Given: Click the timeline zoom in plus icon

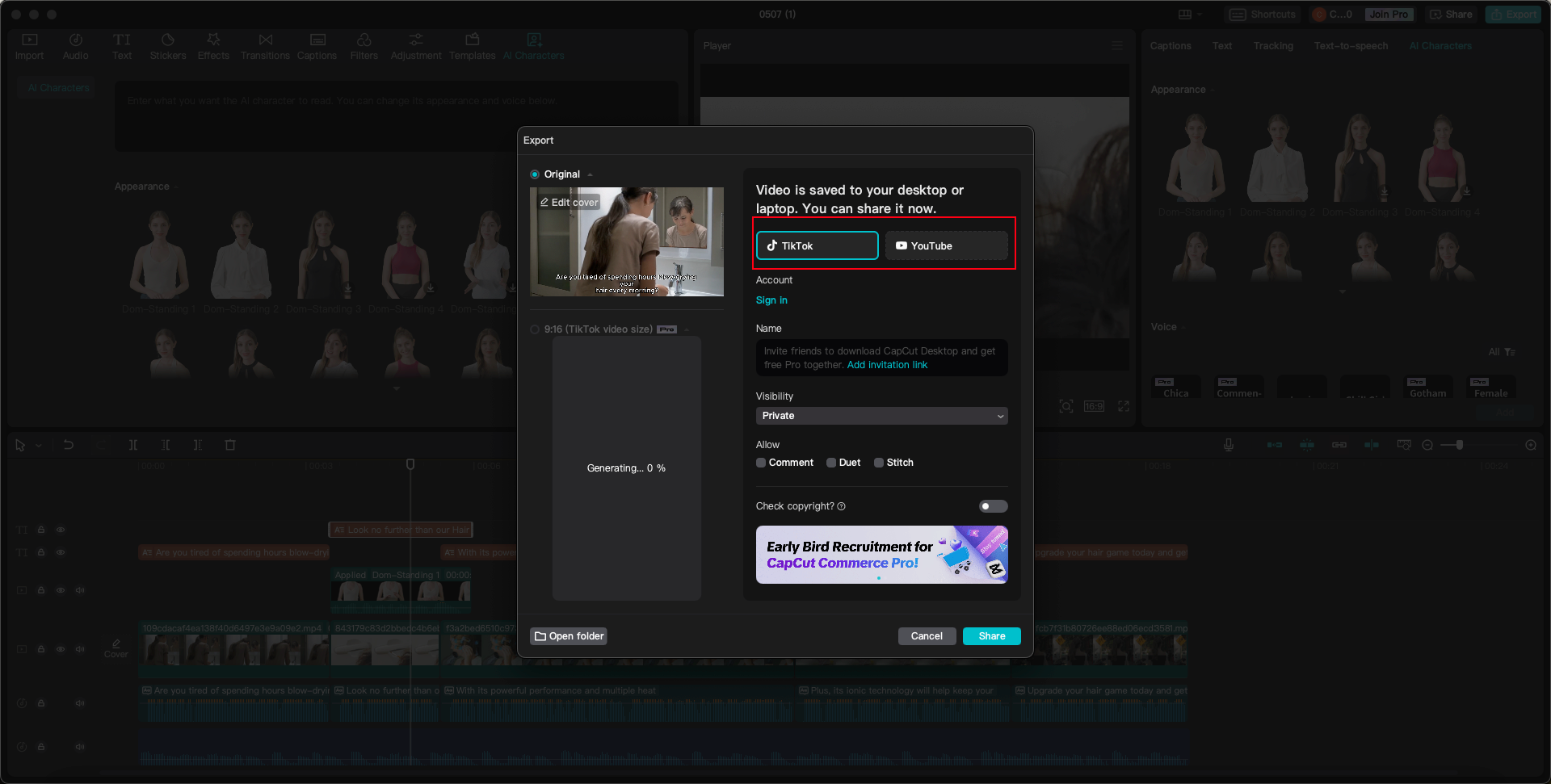Looking at the screenshot, I should click(x=1531, y=445).
